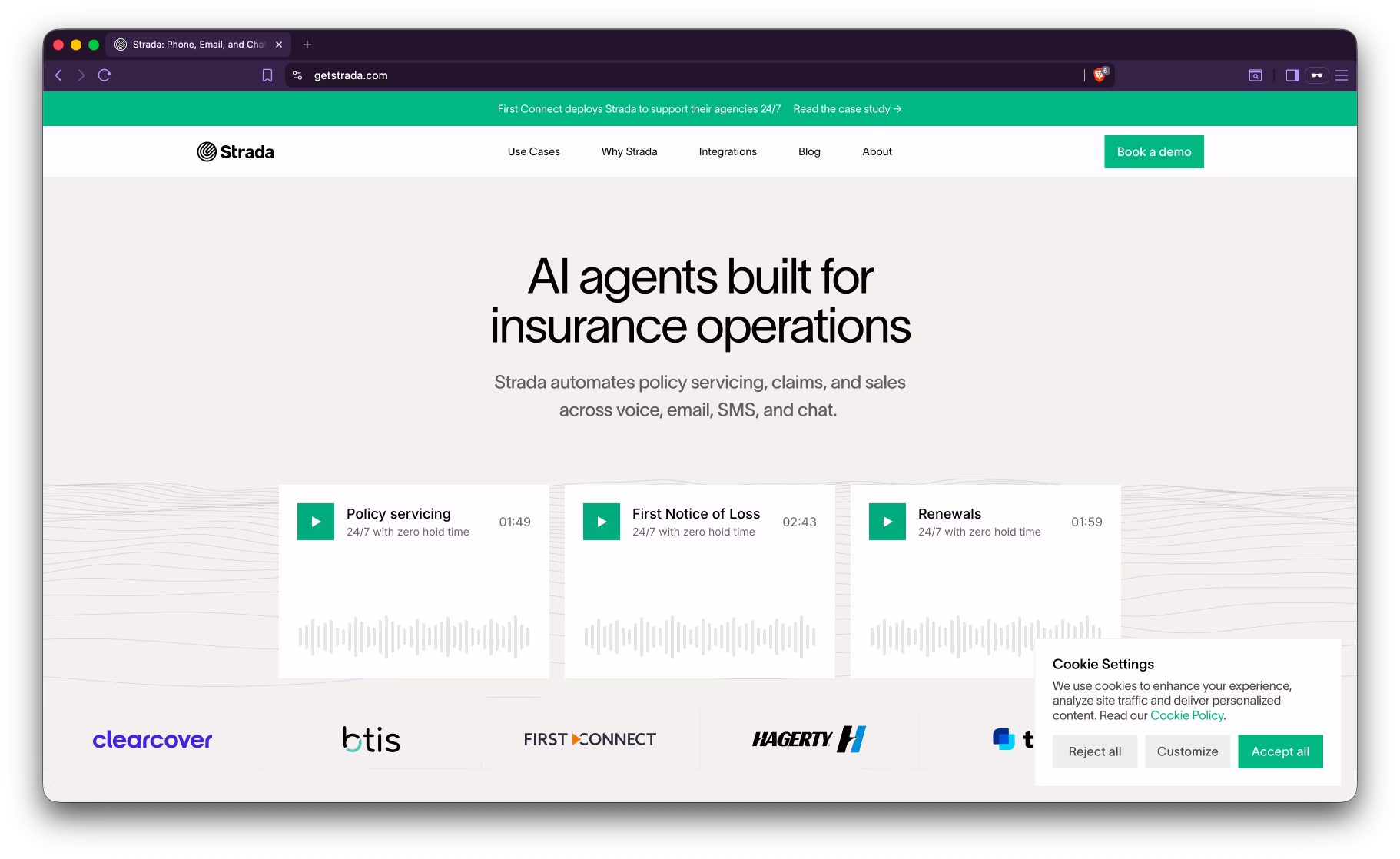The width and height of the screenshot is (1400, 859).
Task: Click the 01:59 duration on Renewals
Action: click(x=1086, y=522)
